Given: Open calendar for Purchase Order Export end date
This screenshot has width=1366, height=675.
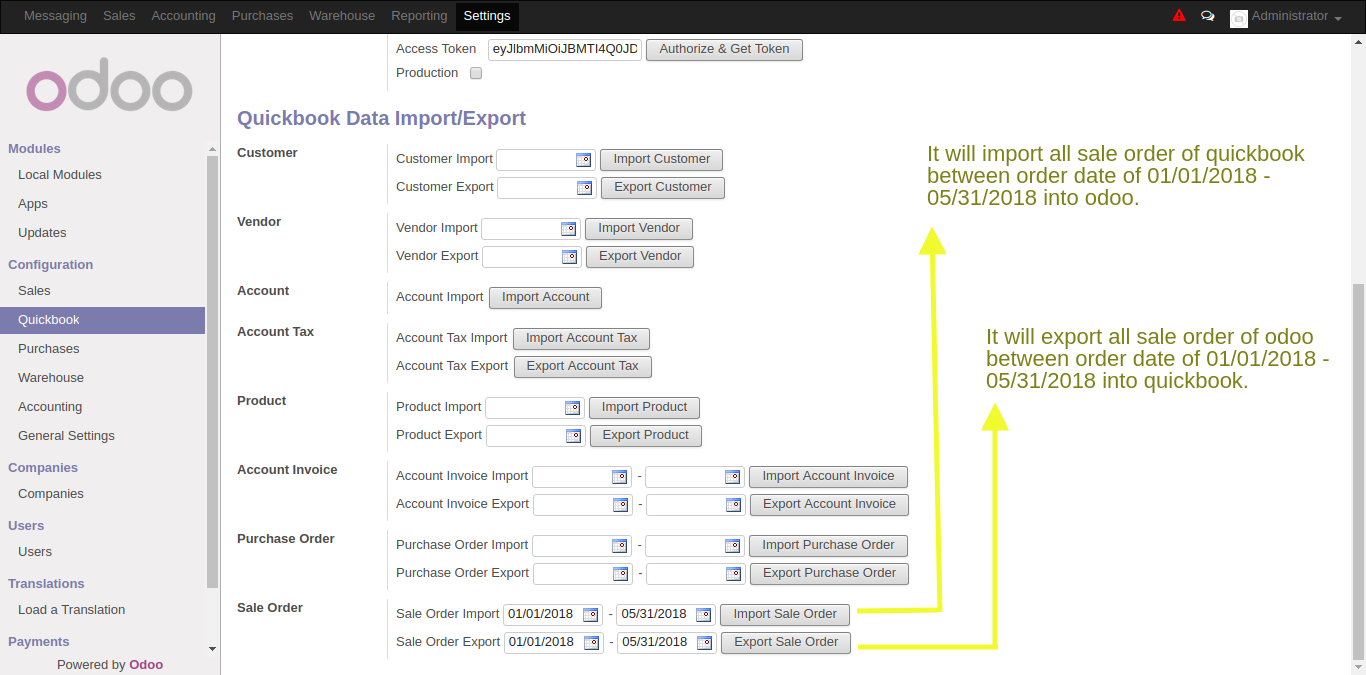Looking at the screenshot, I should (733, 574).
